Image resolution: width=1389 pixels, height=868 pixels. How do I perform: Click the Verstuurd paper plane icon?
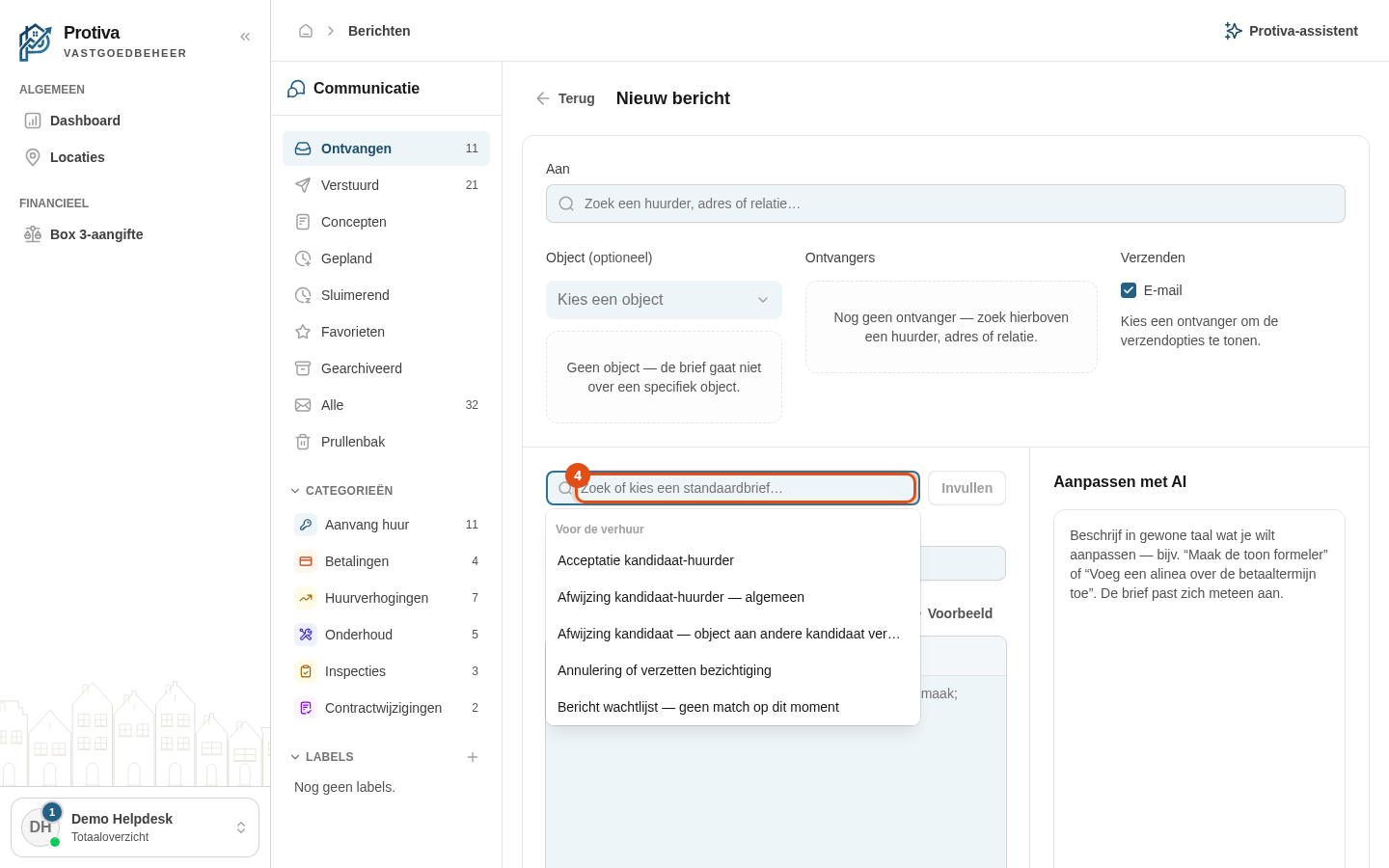tap(303, 185)
